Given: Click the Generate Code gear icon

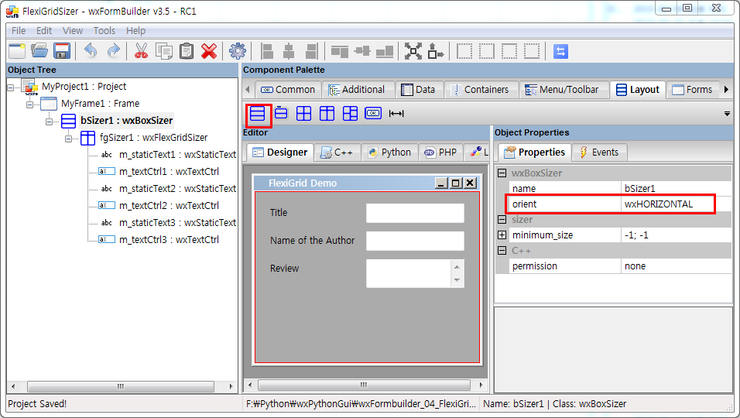Looking at the screenshot, I should click(237, 51).
